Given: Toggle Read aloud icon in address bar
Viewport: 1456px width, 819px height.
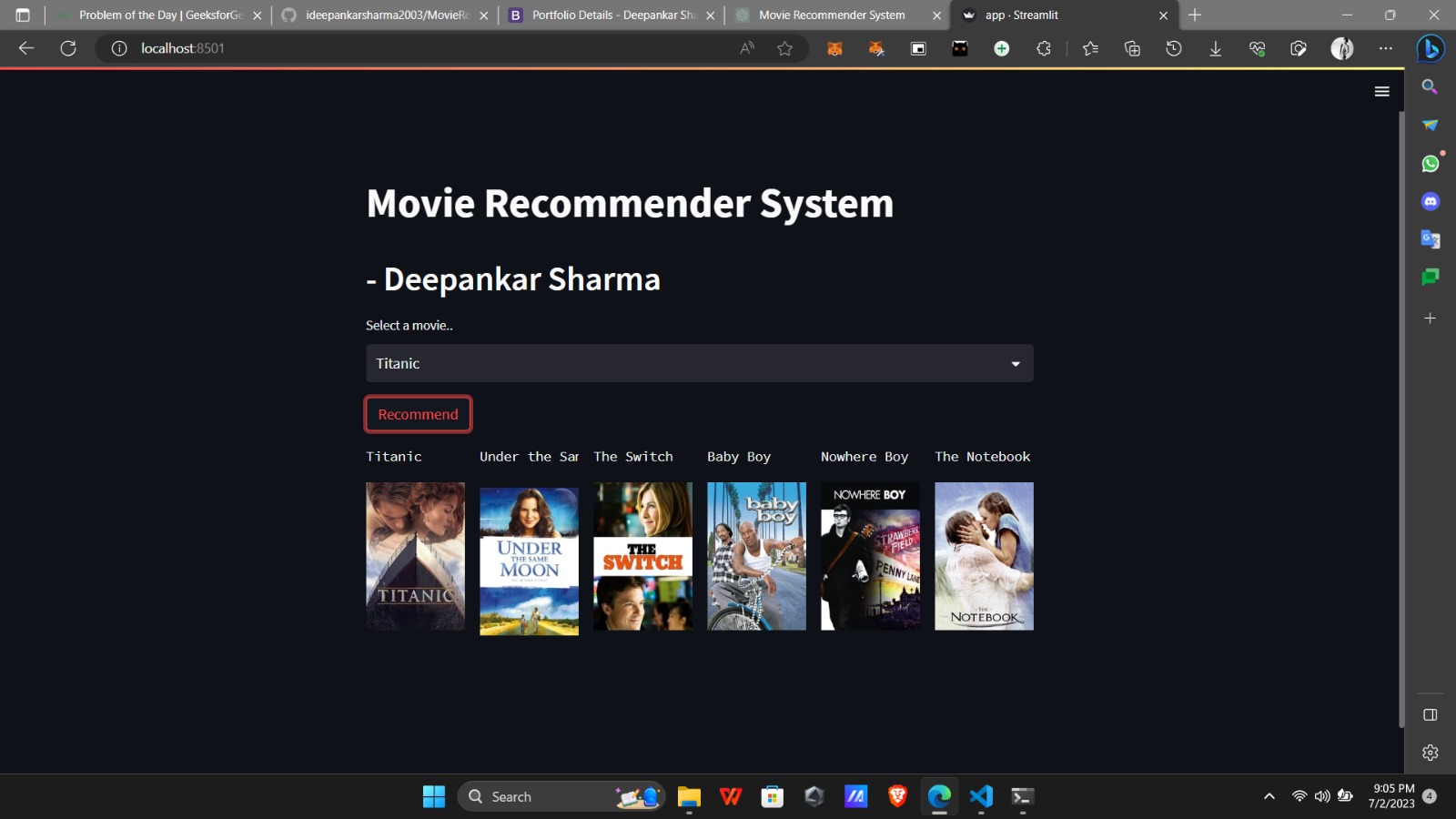Looking at the screenshot, I should tap(747, 48).
